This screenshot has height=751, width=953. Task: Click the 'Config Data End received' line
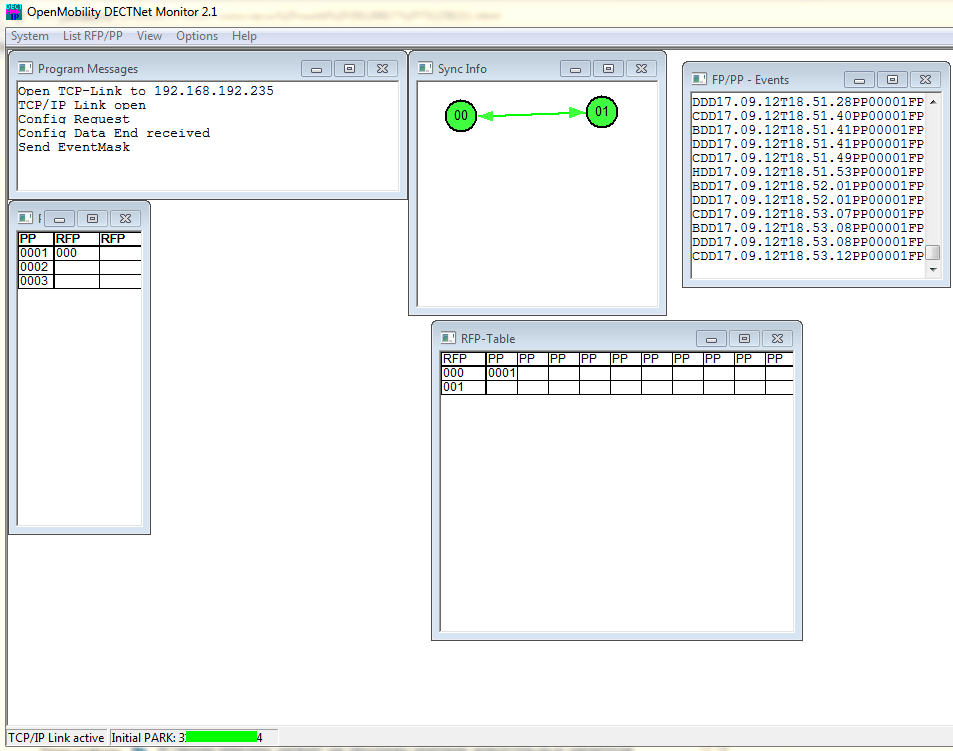(114, 133)
